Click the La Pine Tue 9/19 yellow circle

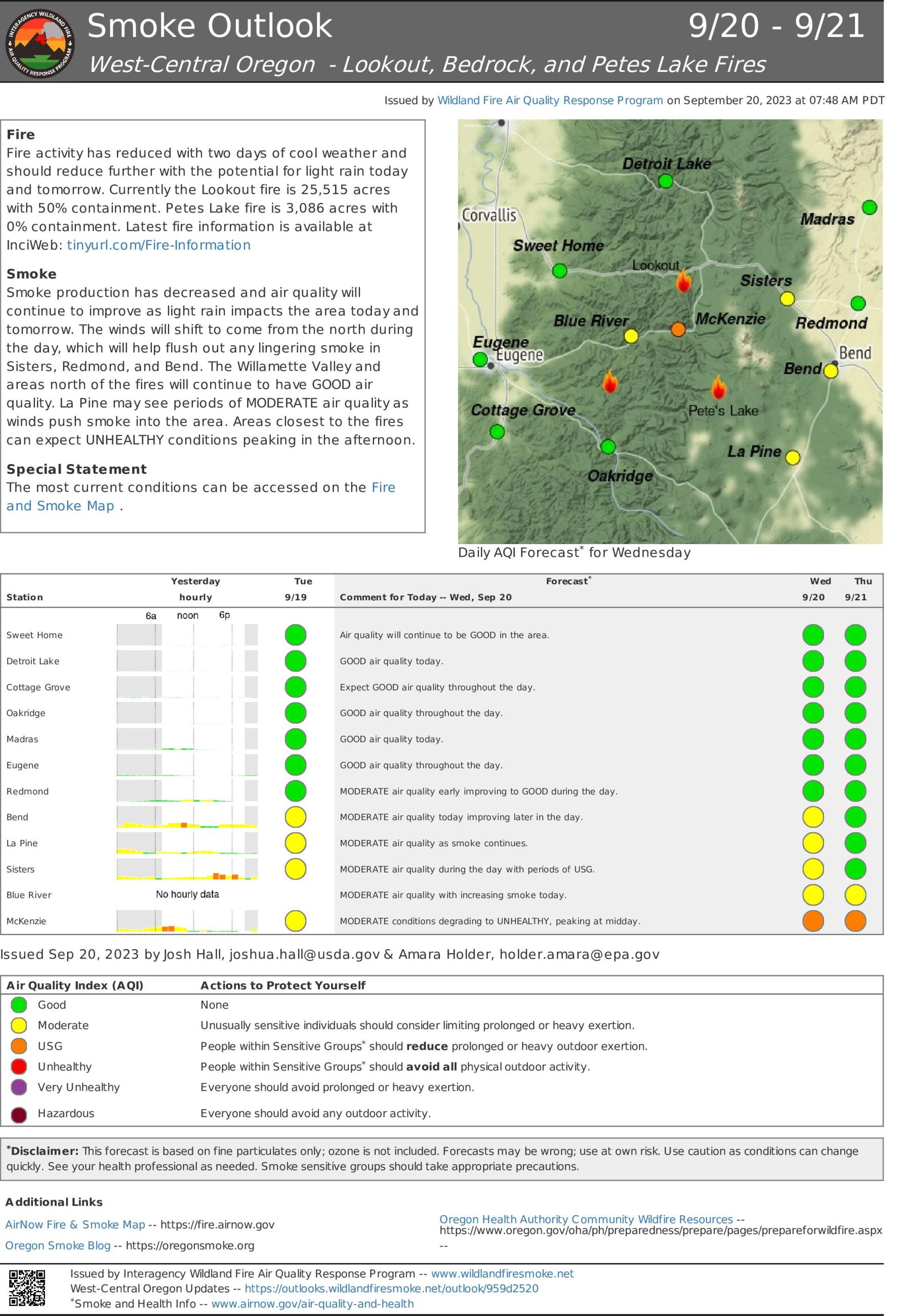pyautogui.click(x=295, y=843)
